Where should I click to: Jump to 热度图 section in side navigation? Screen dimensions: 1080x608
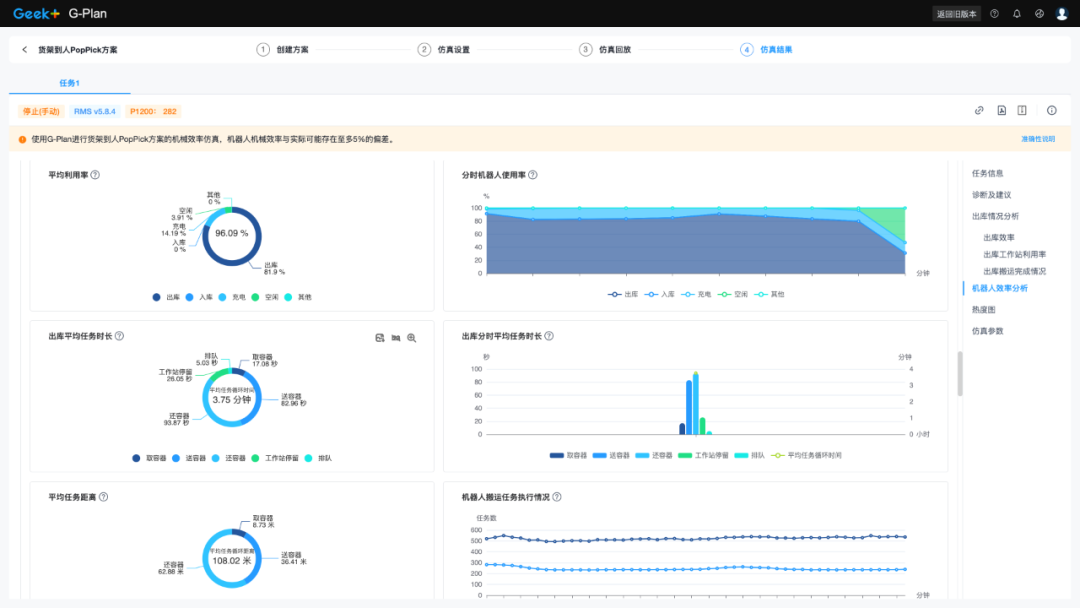click(983, 310)
